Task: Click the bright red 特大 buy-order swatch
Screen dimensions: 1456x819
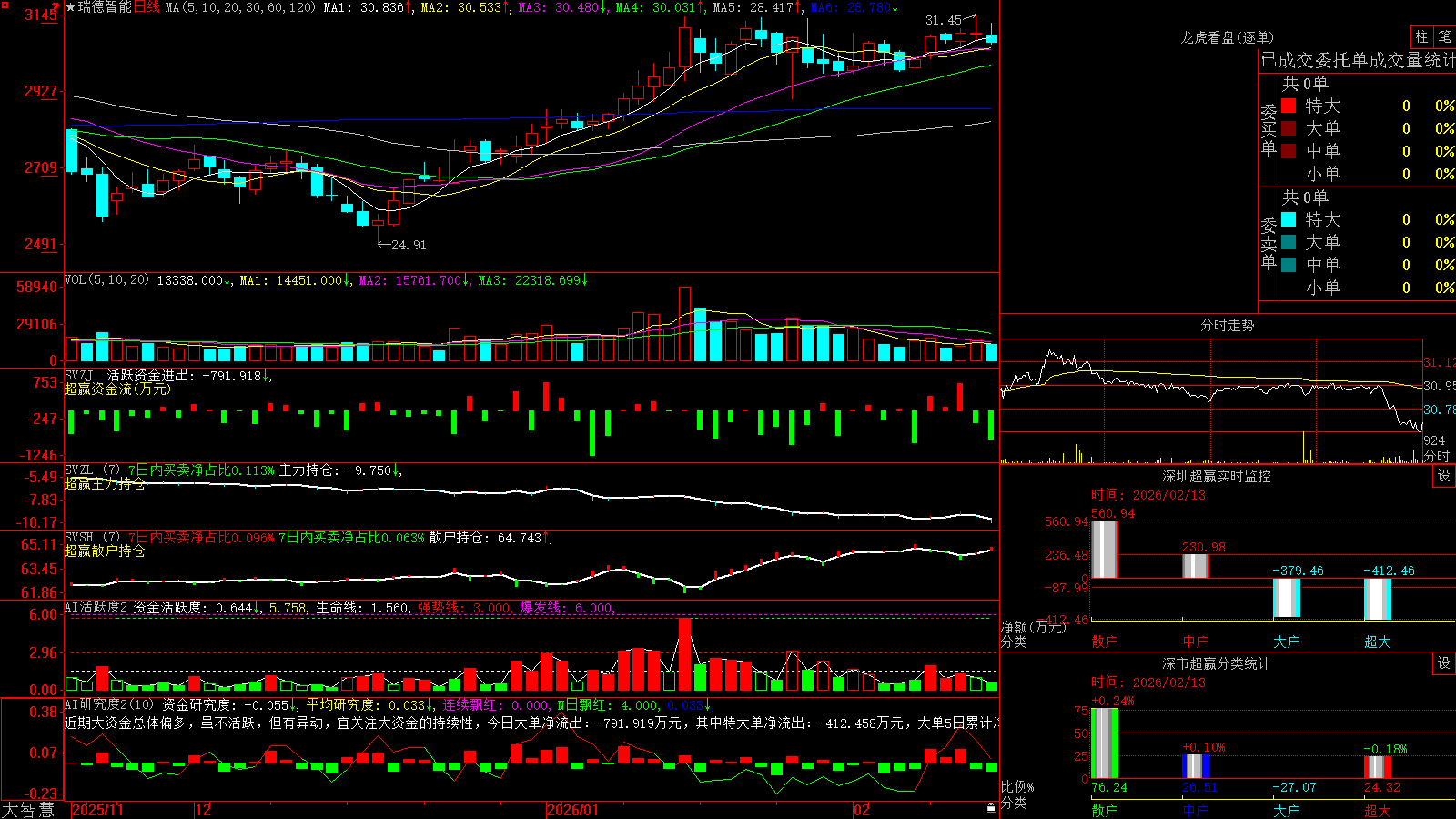Action: 1289,106
